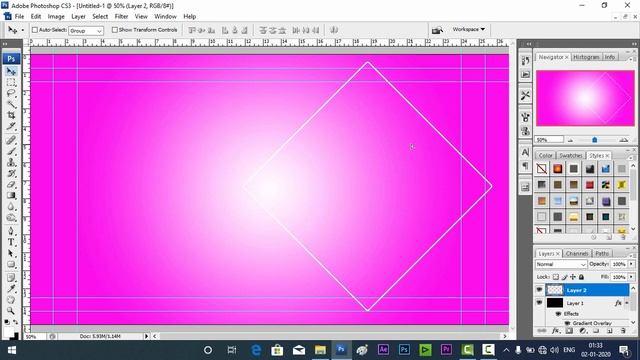Select the Gradient tool
The height and width of the screenshot is (360, 640).
coord(11,196)
